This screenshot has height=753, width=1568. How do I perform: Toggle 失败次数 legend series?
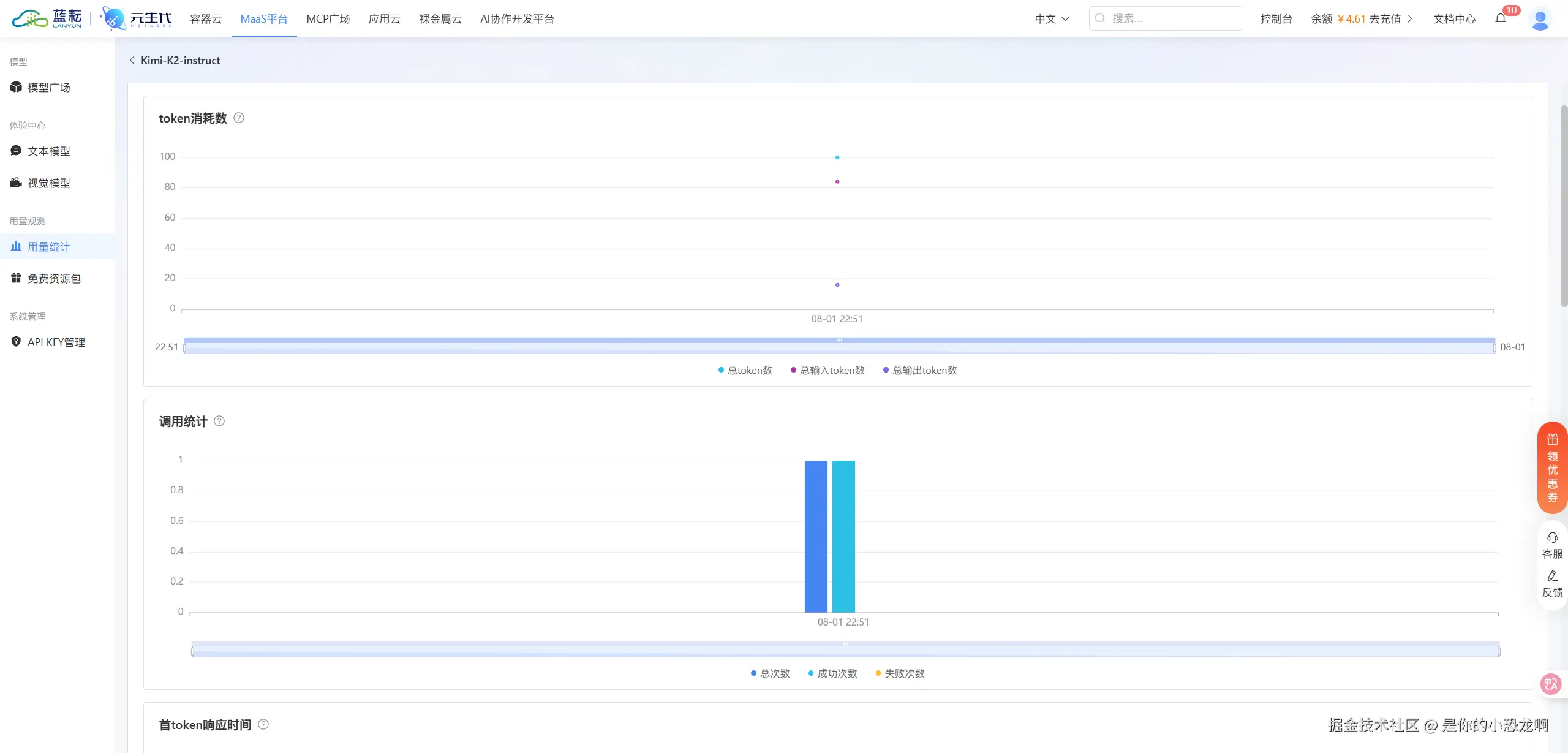pos(900,673)
